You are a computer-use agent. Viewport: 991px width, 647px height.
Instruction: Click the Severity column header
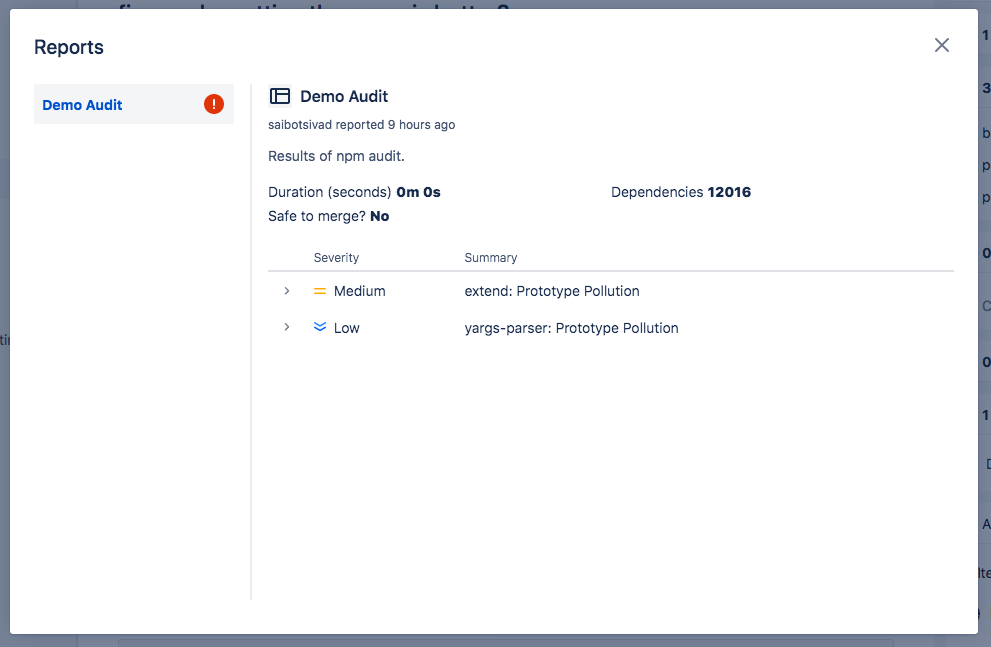pyautogui.click(x=336, y=258)
